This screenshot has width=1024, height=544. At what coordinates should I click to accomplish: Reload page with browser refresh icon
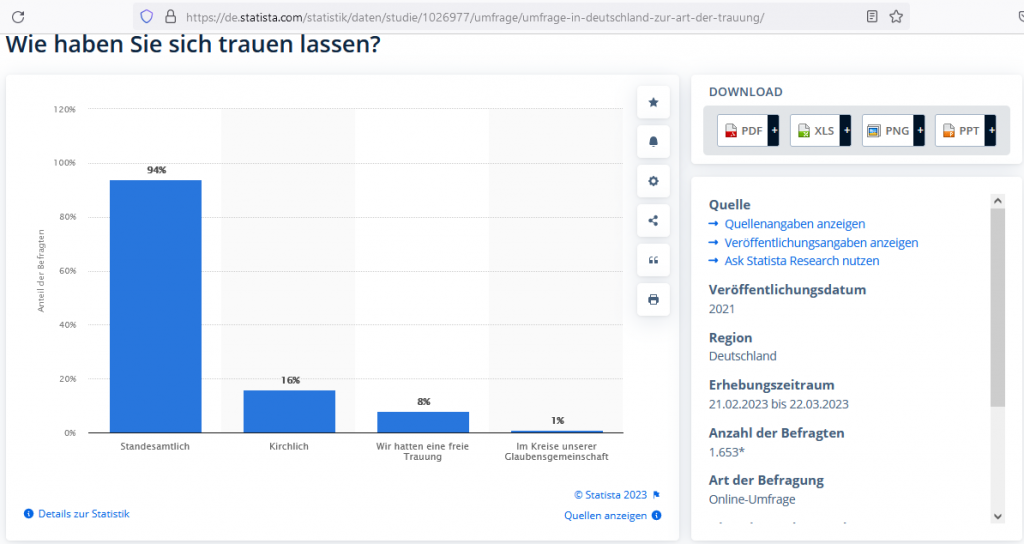pos(17,16)
